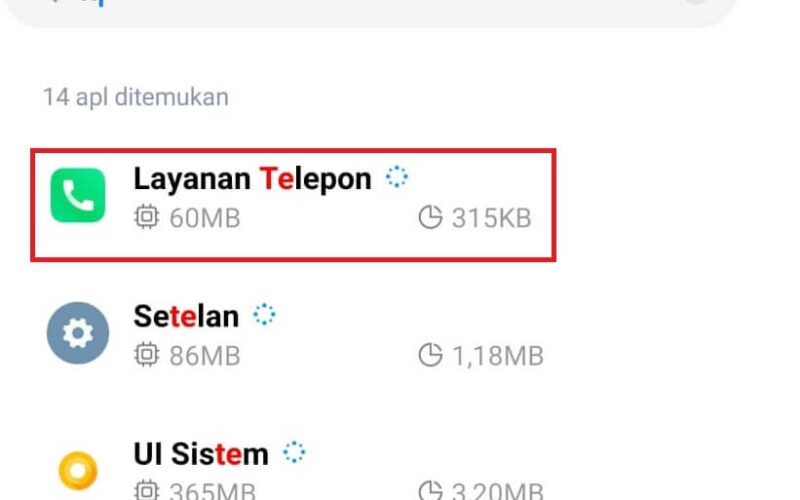Screen dimensions: 800x500
Task: Click the dotted circle beside UI Sistem
Action: [294, 452]
